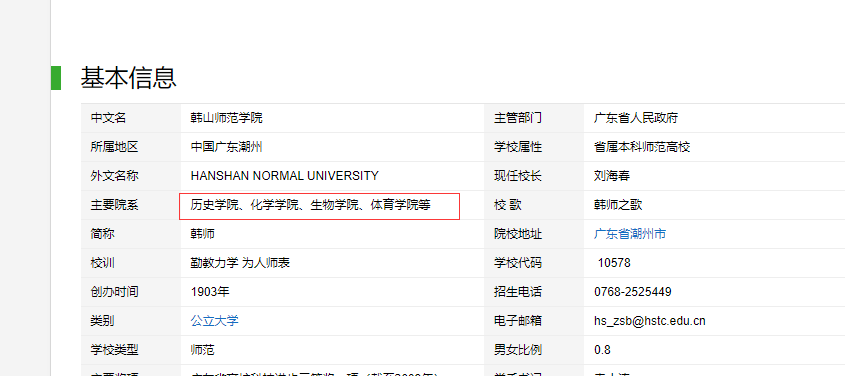Select the 所属地区 label cell
This screenshot has width=845, height=376.
[131, 147]
